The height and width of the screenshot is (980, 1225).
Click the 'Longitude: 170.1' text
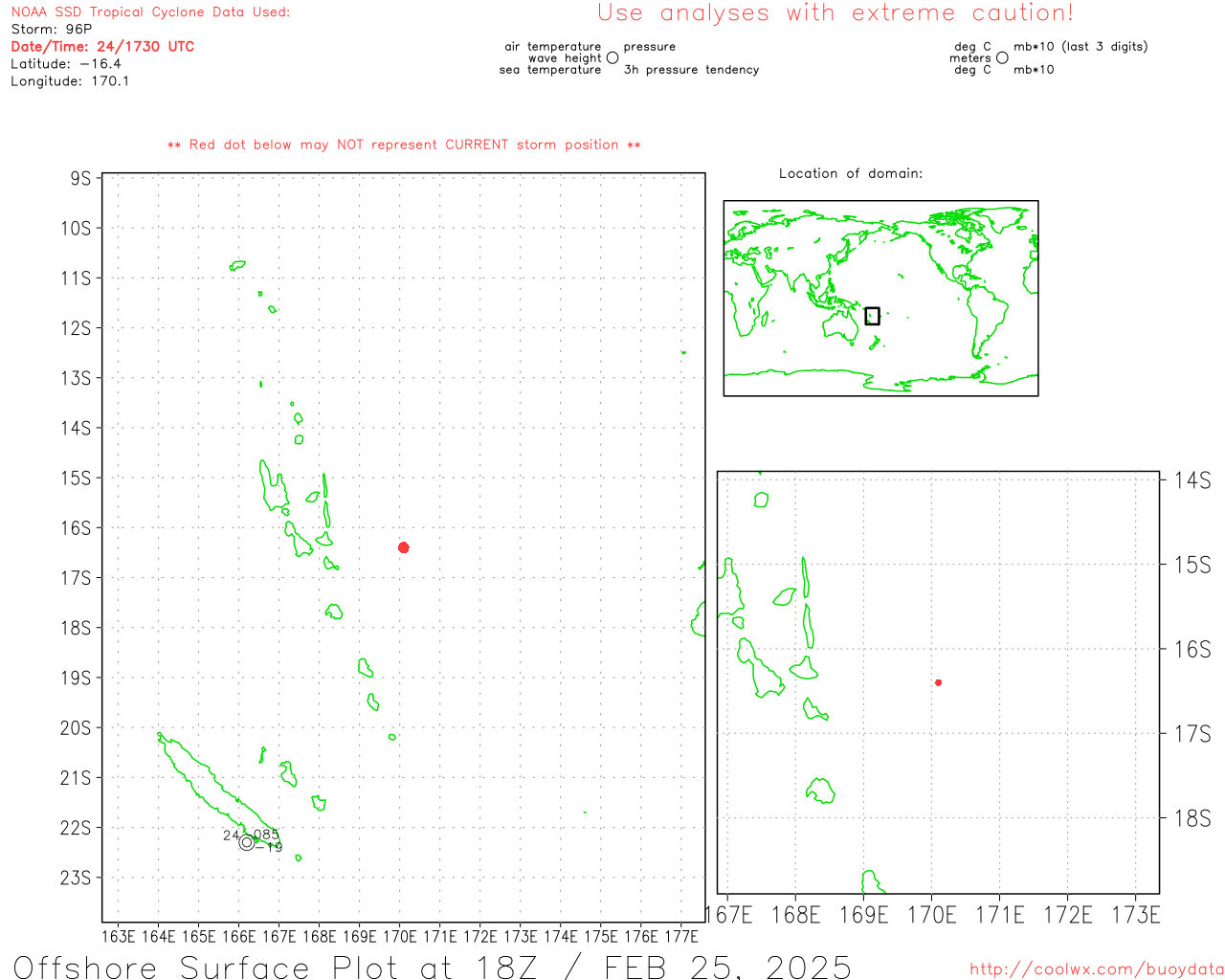pyautogui.click(x=70, y=81)
